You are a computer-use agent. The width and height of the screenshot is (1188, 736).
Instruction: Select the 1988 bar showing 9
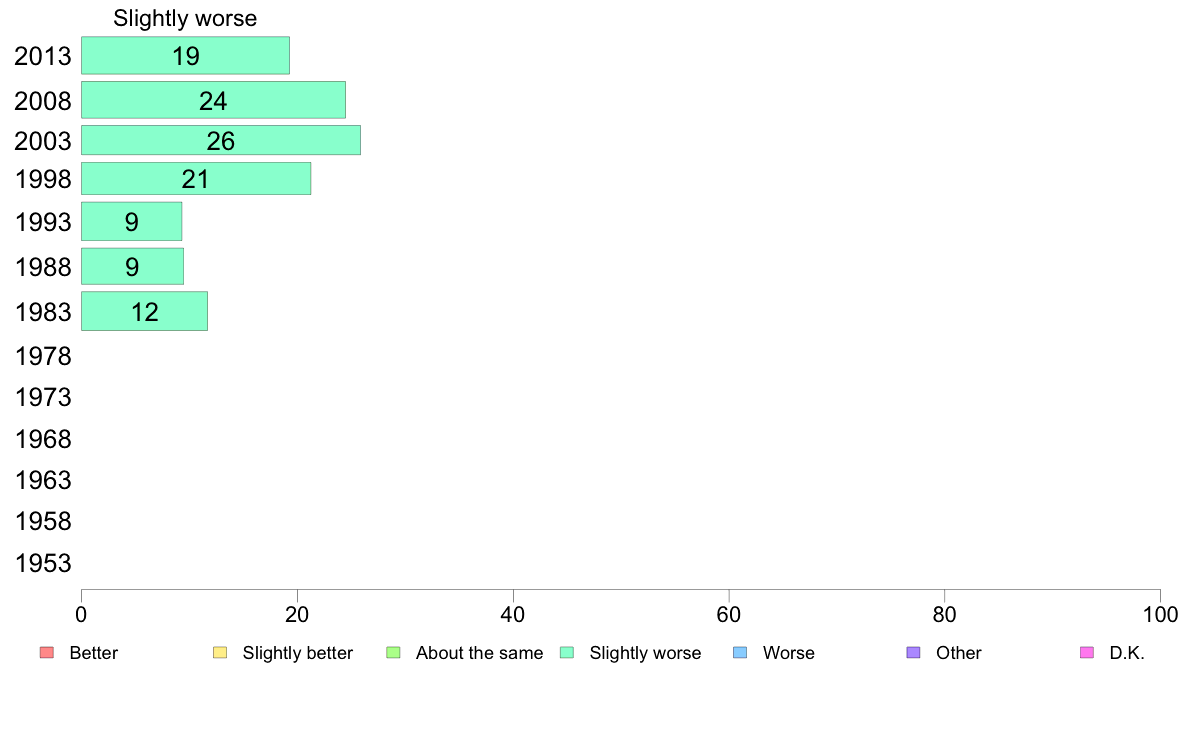click(133, 266)
